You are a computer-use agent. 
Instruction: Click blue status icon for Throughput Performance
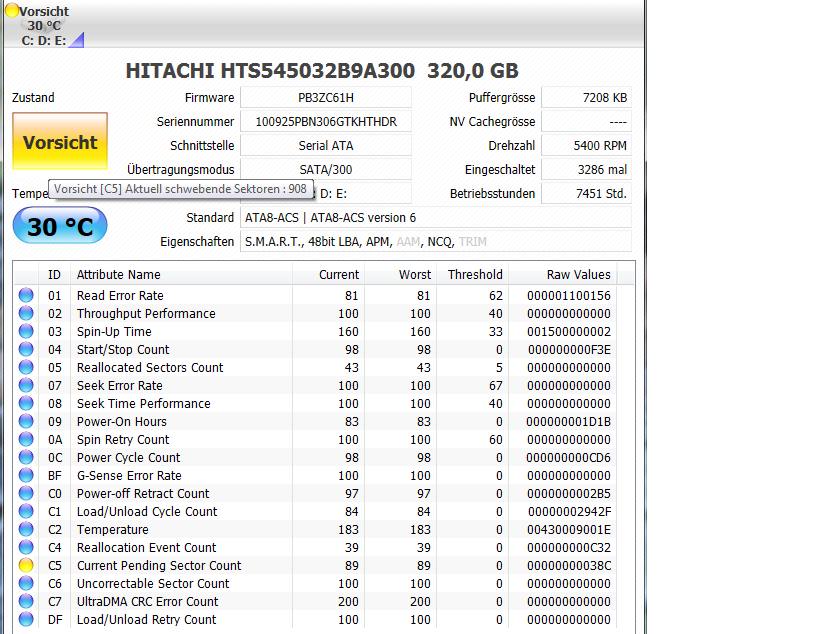[x=26, y=313]
